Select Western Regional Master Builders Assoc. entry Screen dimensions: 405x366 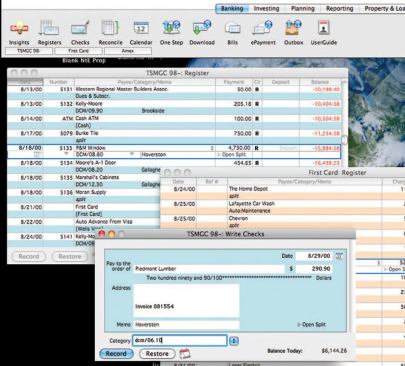(x=122, y=89)
